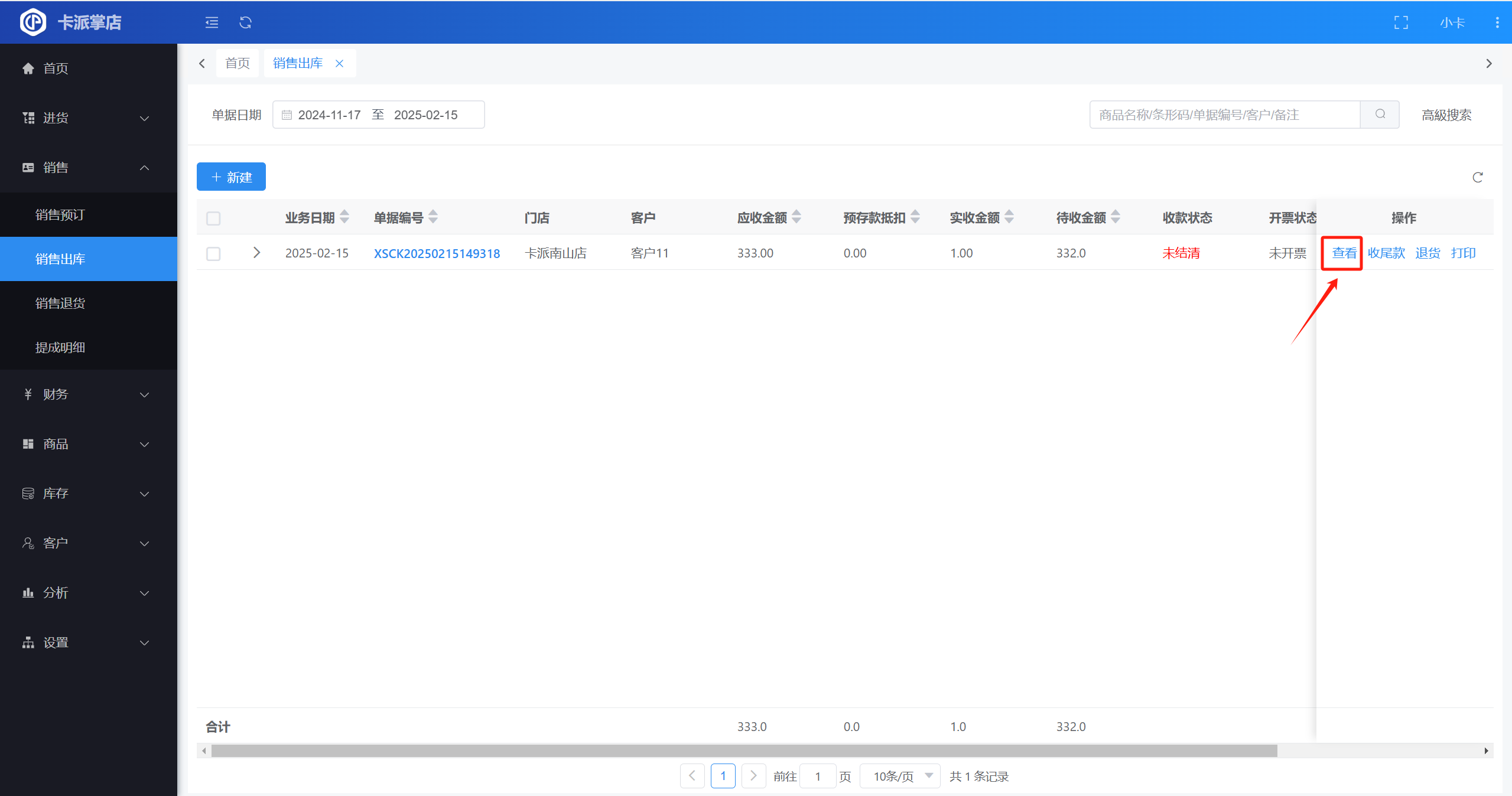Click the 新建 button
Viewport: 1512px width, 796px height.
point(231,177)
